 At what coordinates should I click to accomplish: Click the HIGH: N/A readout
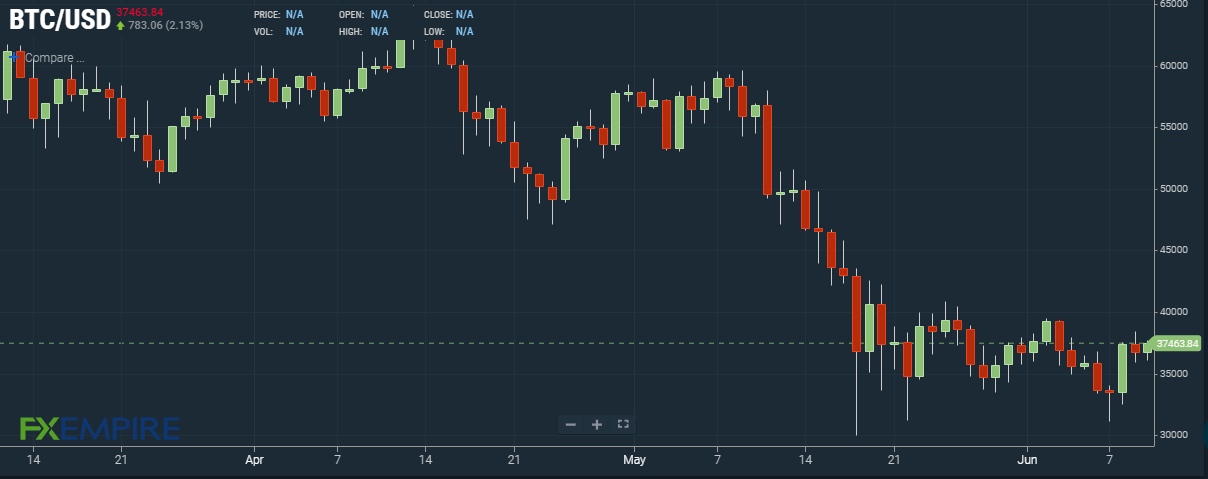point(364,32)
